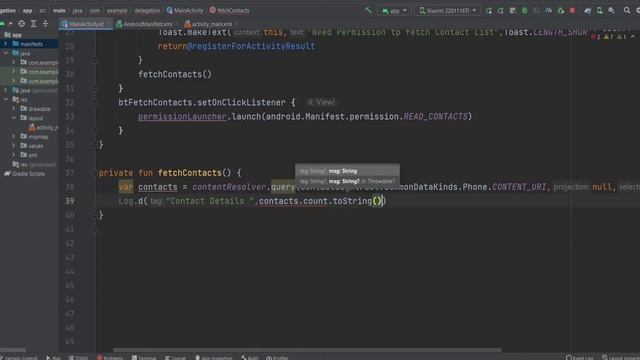Collapse the res folder

point(5,99)
